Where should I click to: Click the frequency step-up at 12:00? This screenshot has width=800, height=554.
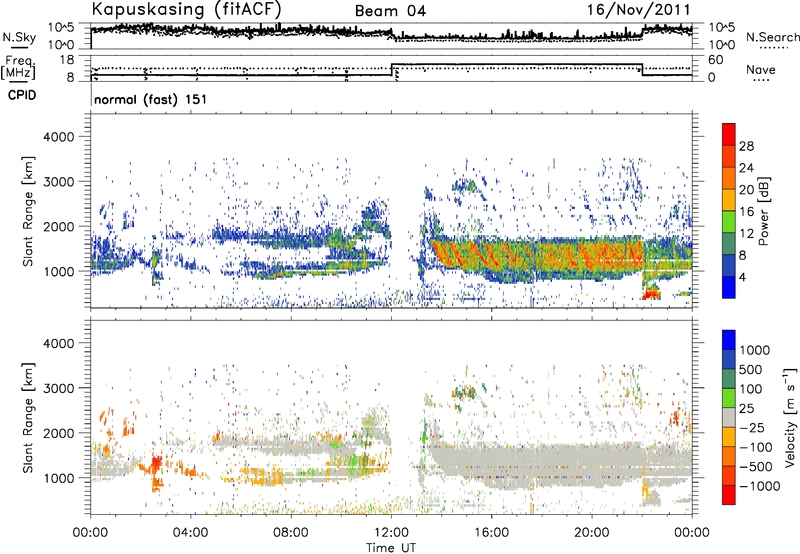391,70
